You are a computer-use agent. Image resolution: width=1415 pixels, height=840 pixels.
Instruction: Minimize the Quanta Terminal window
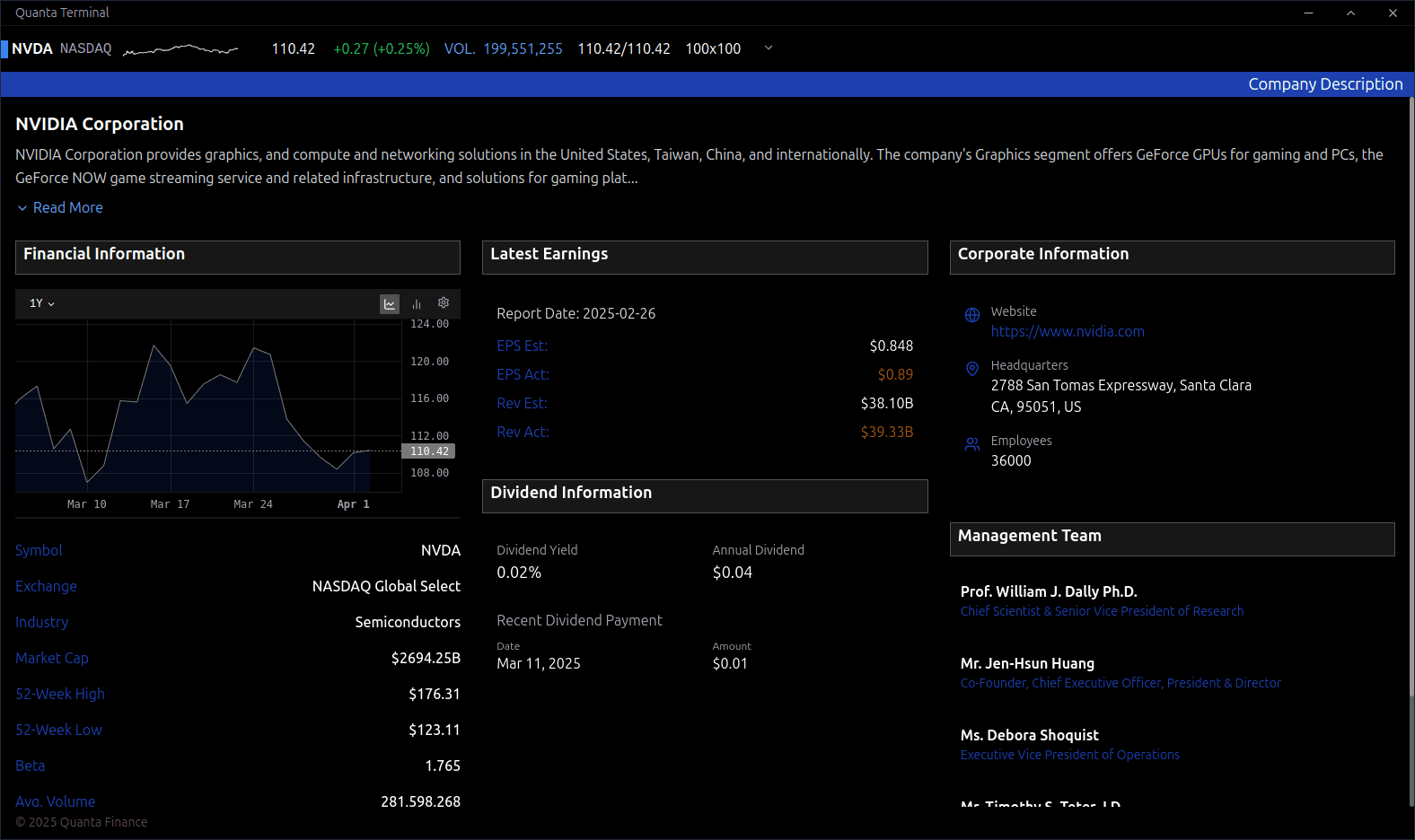point(1308,13)
